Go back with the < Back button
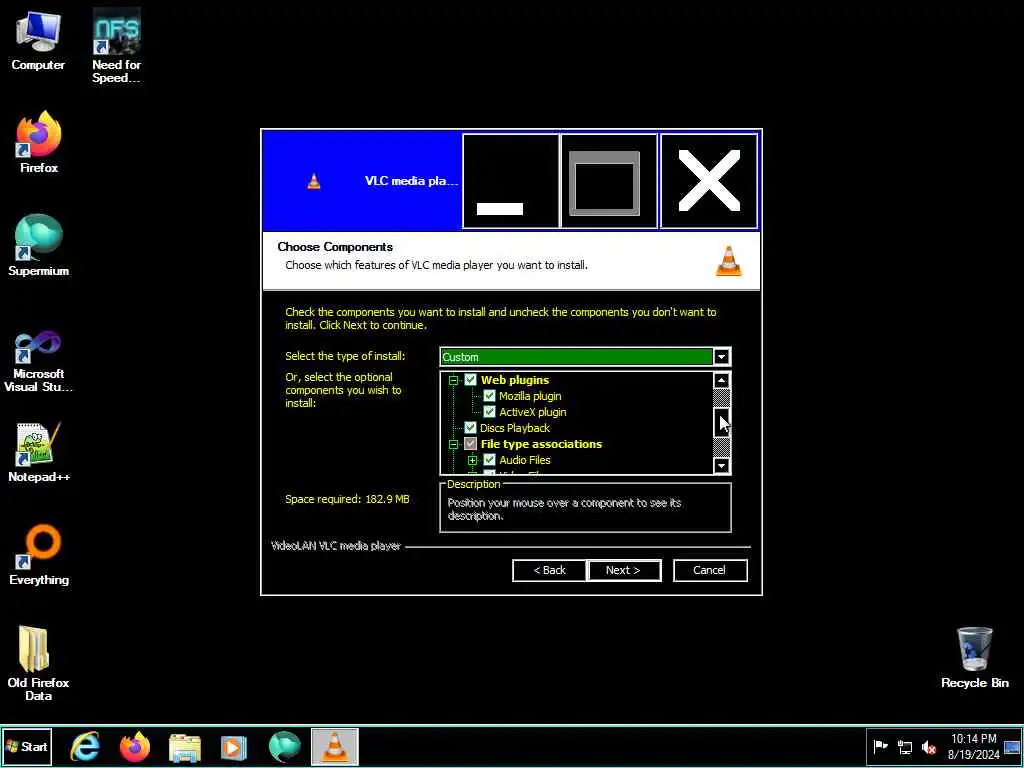Viewport: 1024px width, 768px height. (549, 570)
